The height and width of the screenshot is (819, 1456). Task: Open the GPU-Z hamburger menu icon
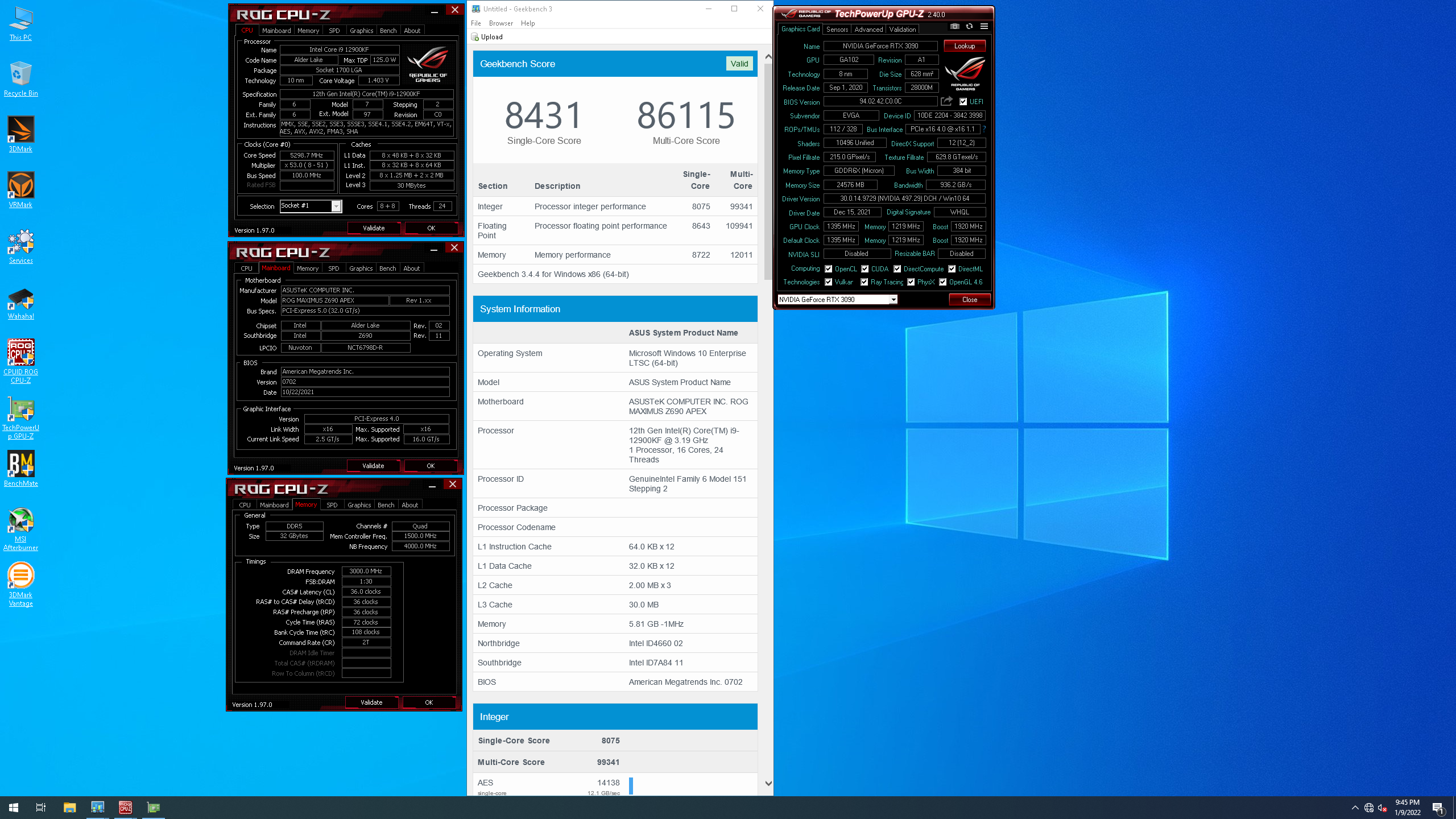(x=984, y=26)
